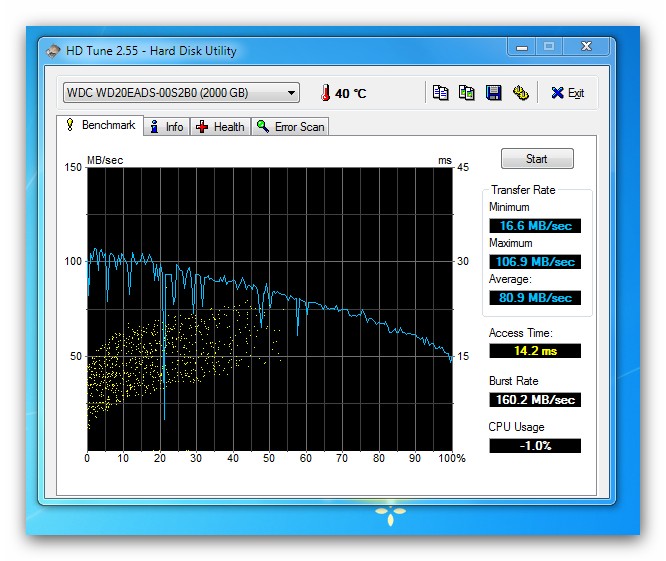Copy benchmark info to clipboard icon

pyautogui.click(x=440, y=93)
